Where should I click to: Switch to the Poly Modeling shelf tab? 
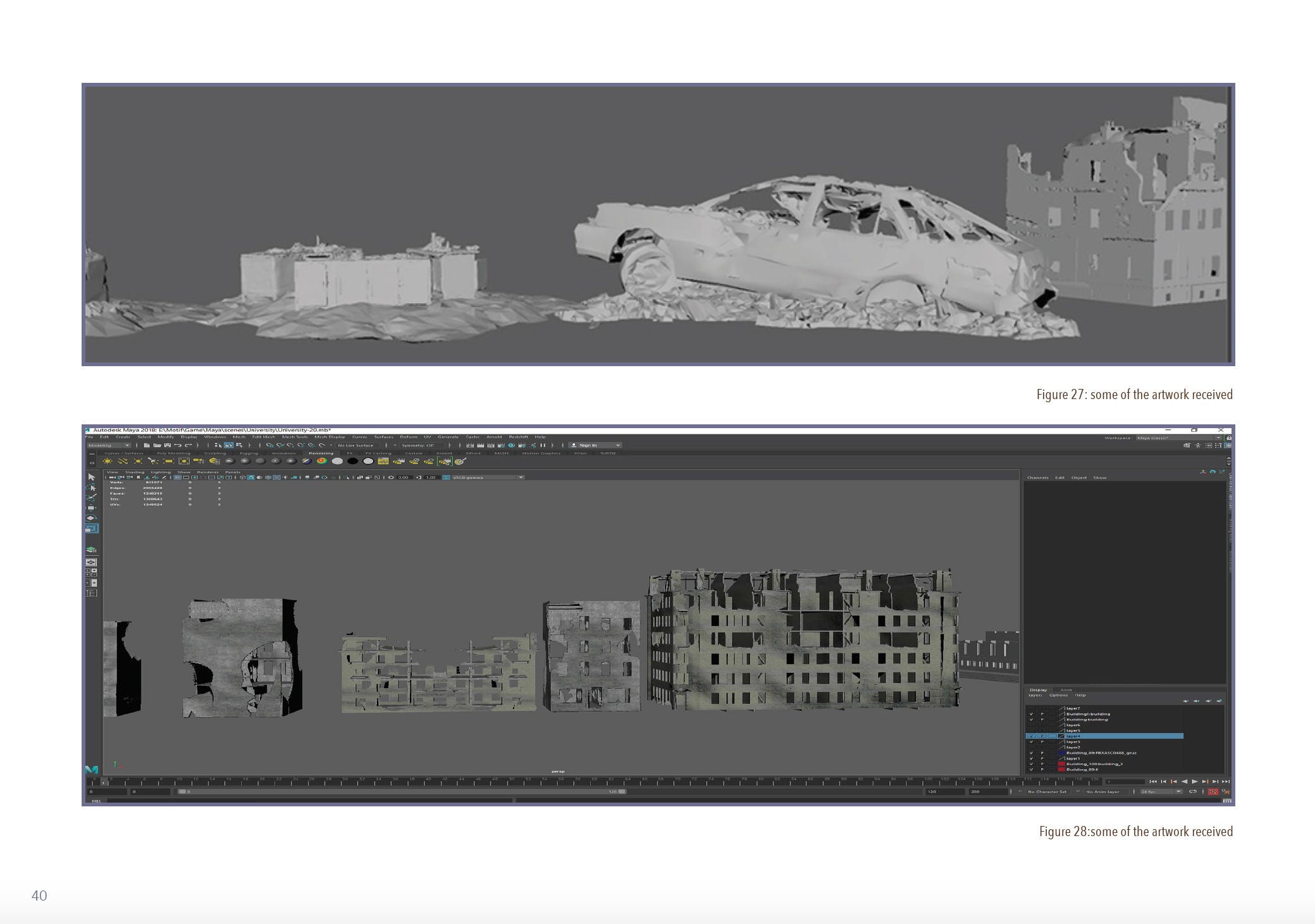click(173, 453)
